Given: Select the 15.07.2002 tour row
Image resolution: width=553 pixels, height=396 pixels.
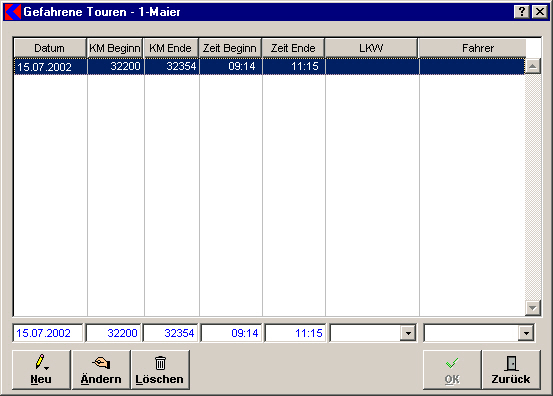Looking at the screenshot, I should (x=269, y=66).
